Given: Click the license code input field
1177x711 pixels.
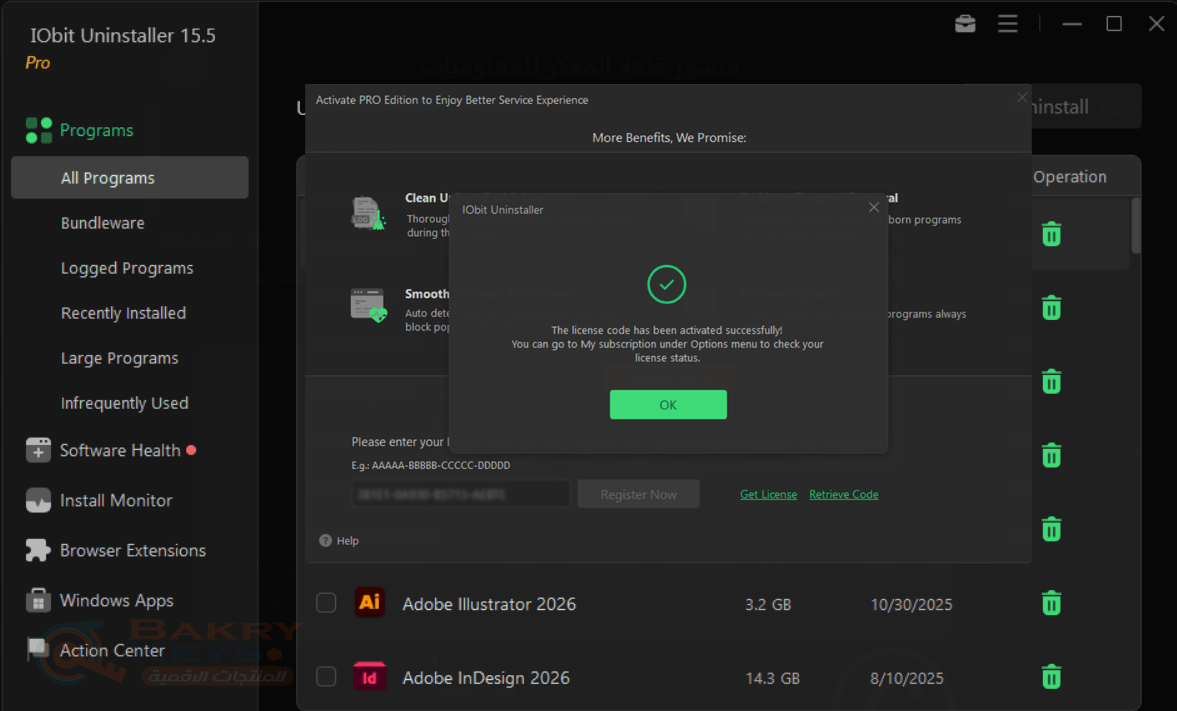Looking at the screenshot, I should pos(461,494).
